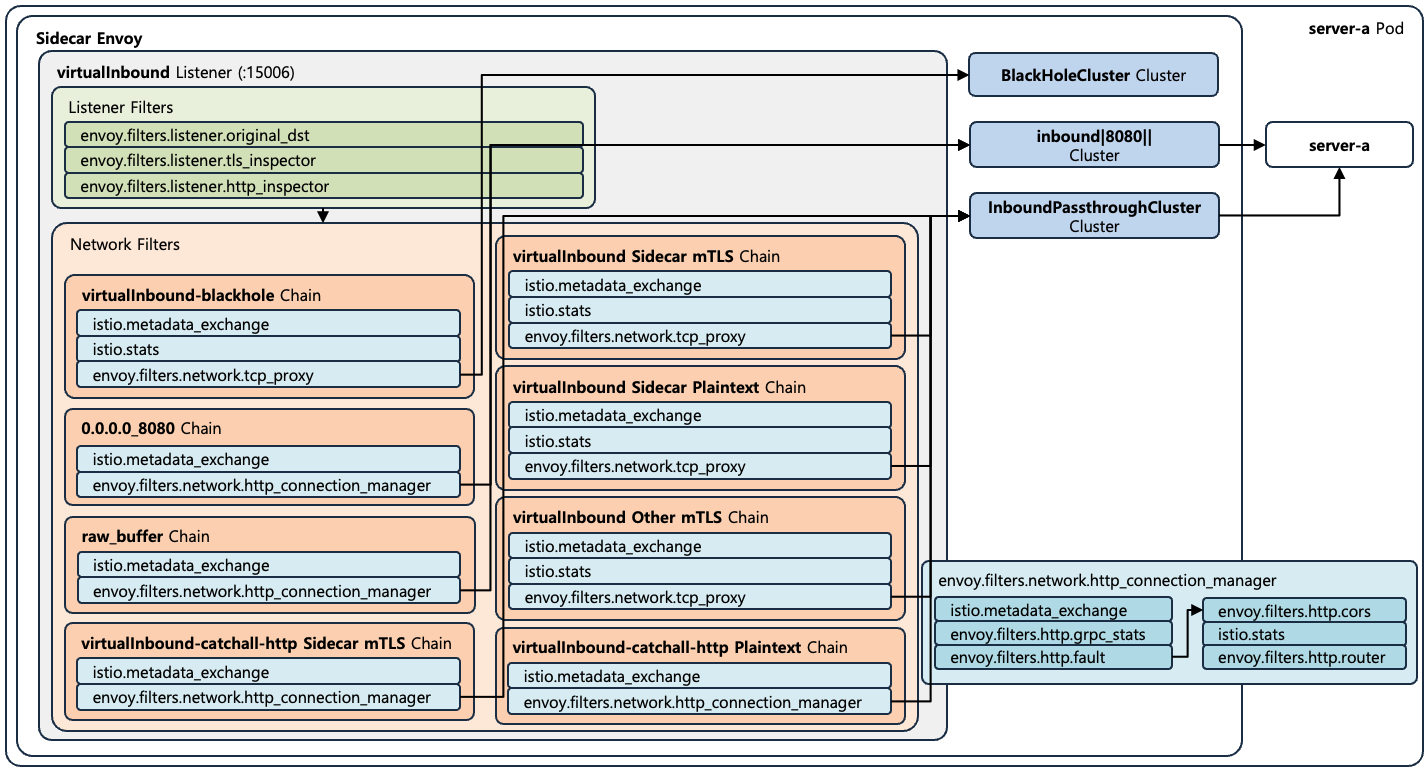Select istio.metadata_exchange in catchall-http Sidecar mTLS chain
The image size is (1428, 770).
269,672
